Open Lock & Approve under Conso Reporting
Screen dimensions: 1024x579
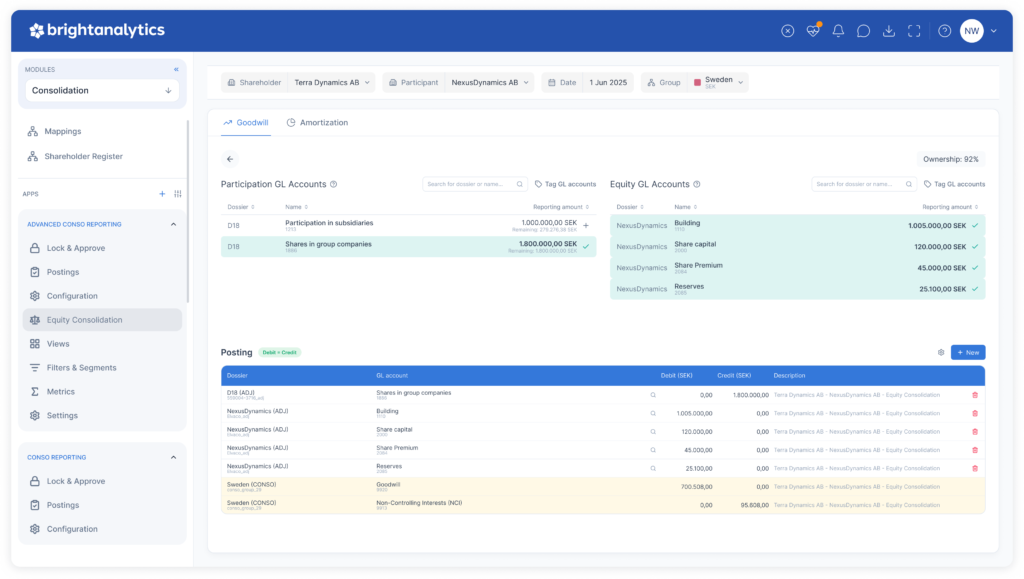tap(76, 481)
